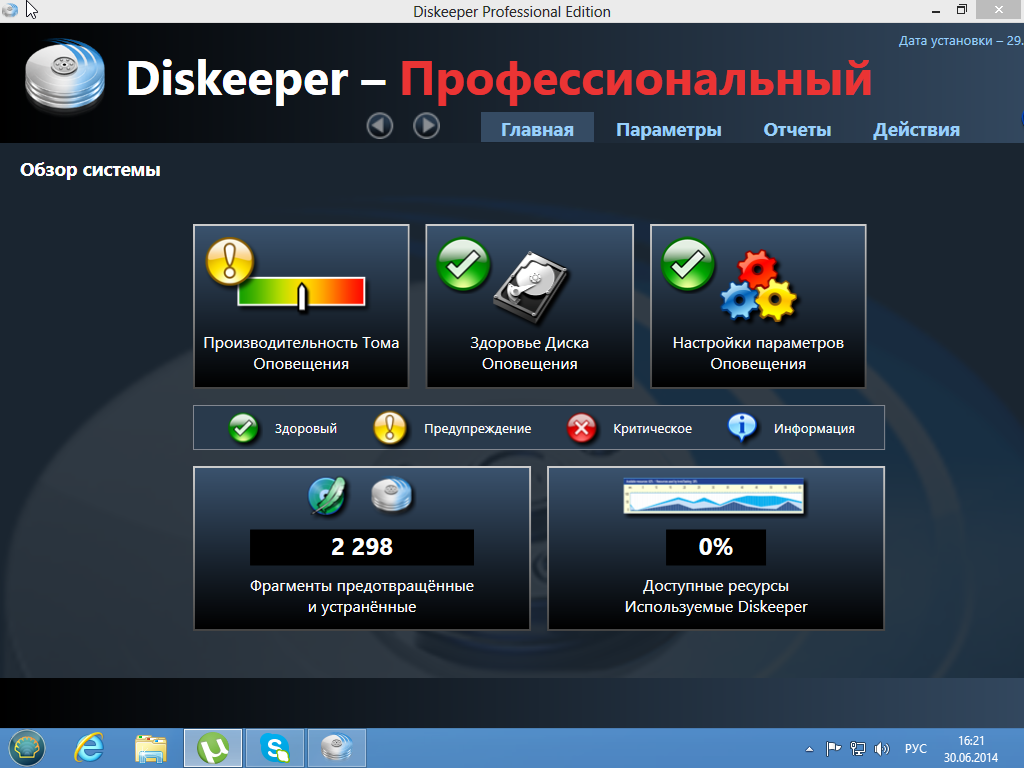Click the Здоровый legend label

[x=306, y=429]
